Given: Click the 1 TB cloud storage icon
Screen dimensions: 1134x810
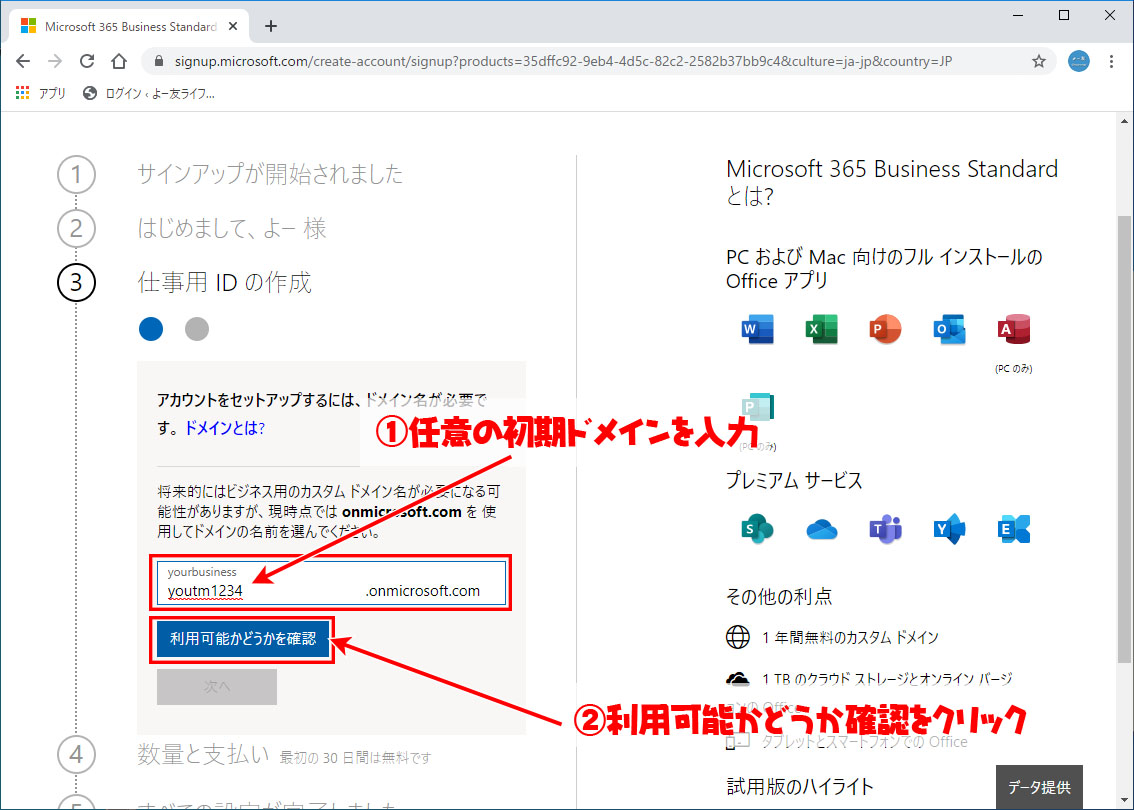Looking at the screenshot, I should point(738,679).
